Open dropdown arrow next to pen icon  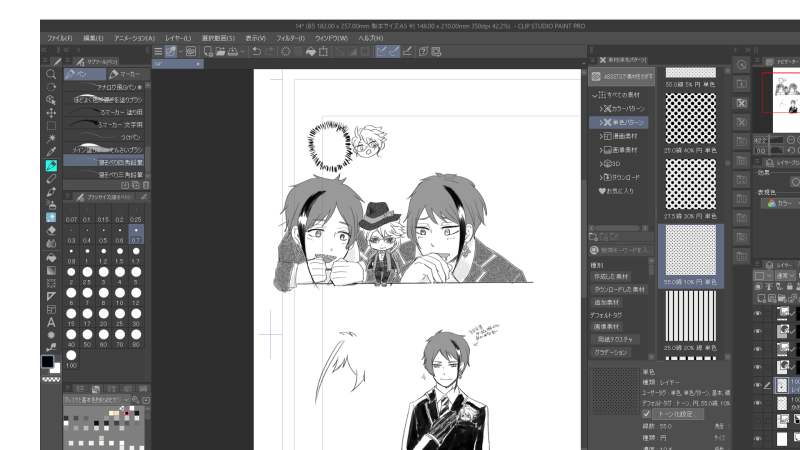(x=181, y=51)
